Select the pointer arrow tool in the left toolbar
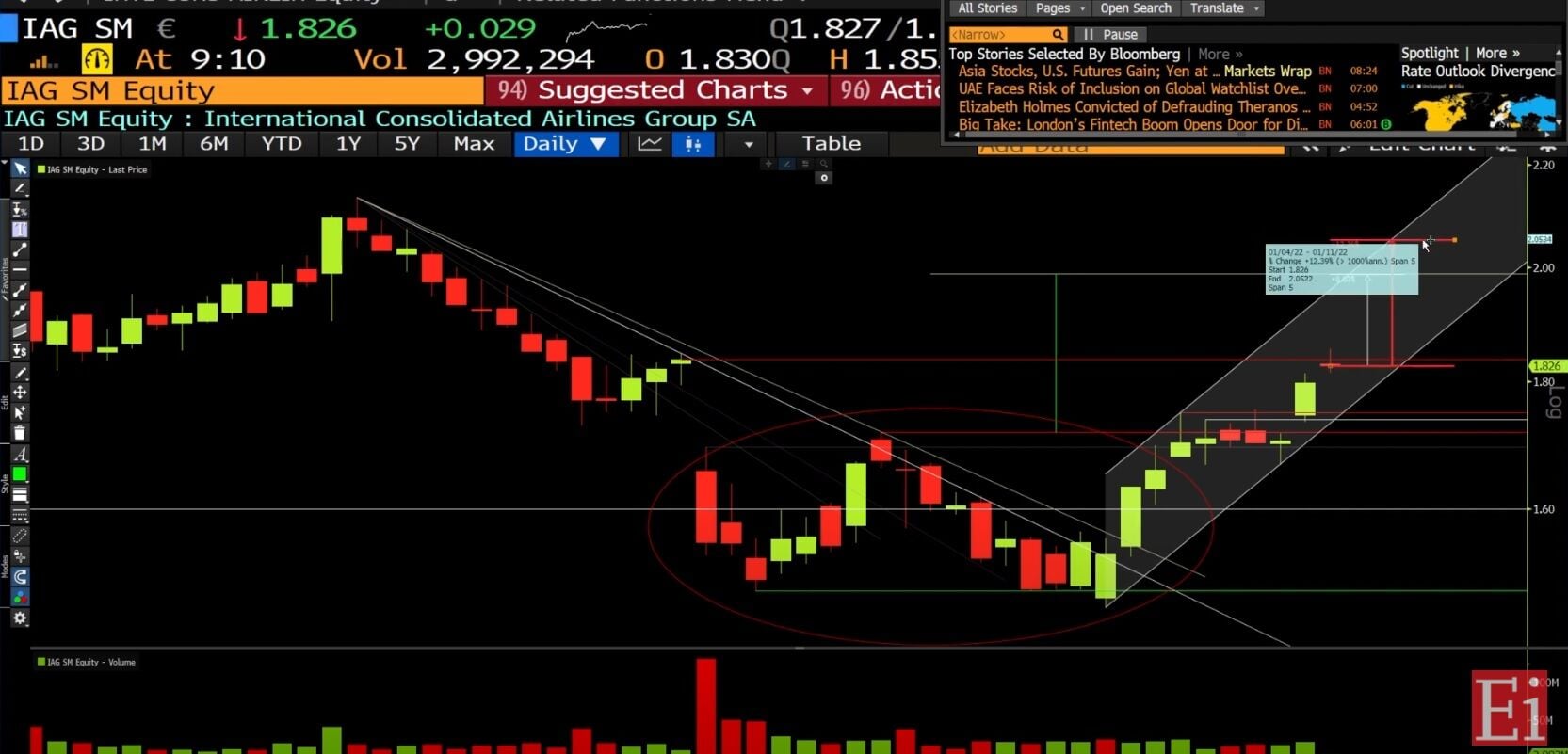This screenshot has height=754, width=1568. coord(19,168)
